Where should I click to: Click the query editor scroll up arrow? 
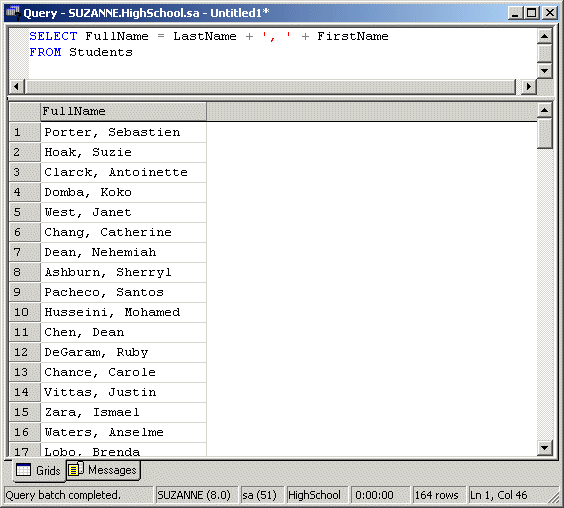(x=544, y=36)
